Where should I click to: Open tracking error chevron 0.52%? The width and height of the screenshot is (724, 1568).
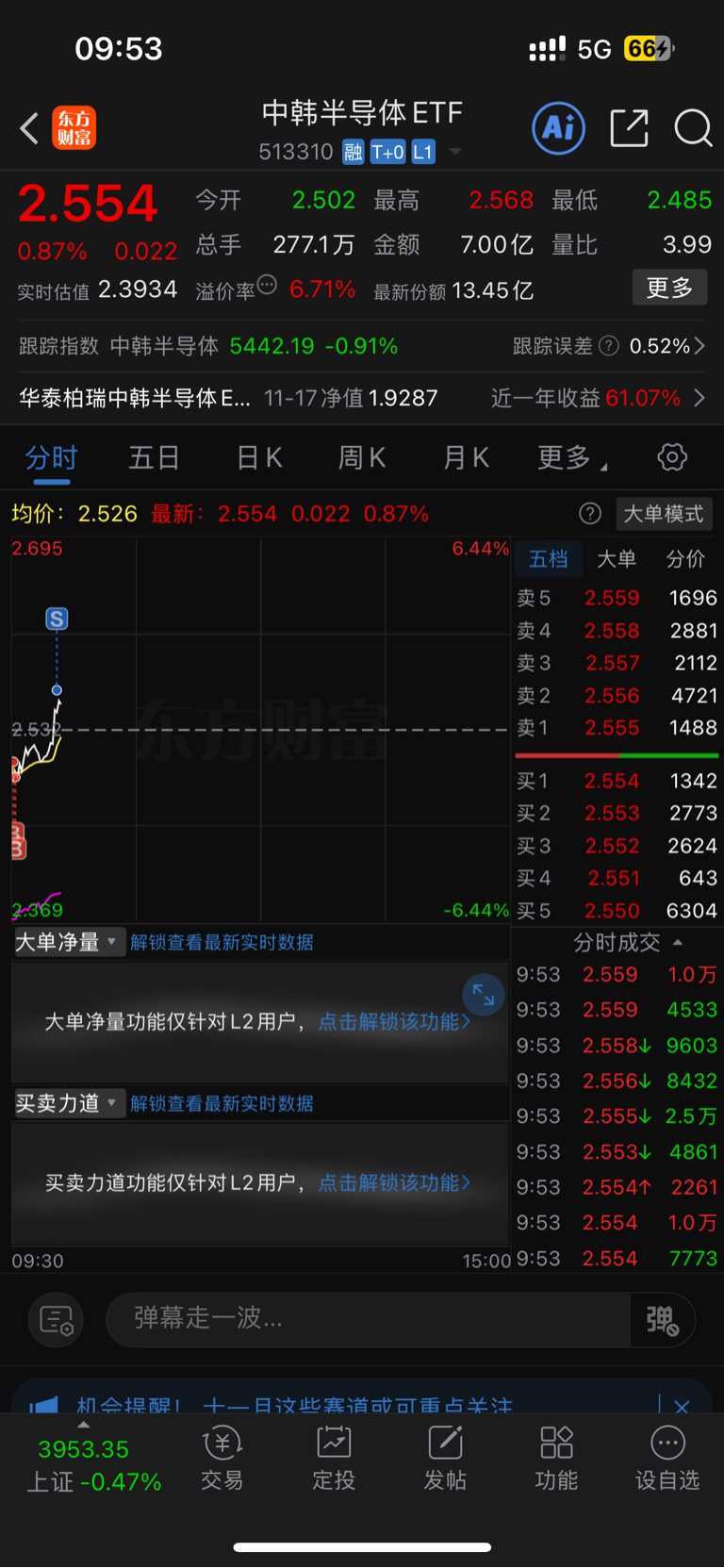699,346
